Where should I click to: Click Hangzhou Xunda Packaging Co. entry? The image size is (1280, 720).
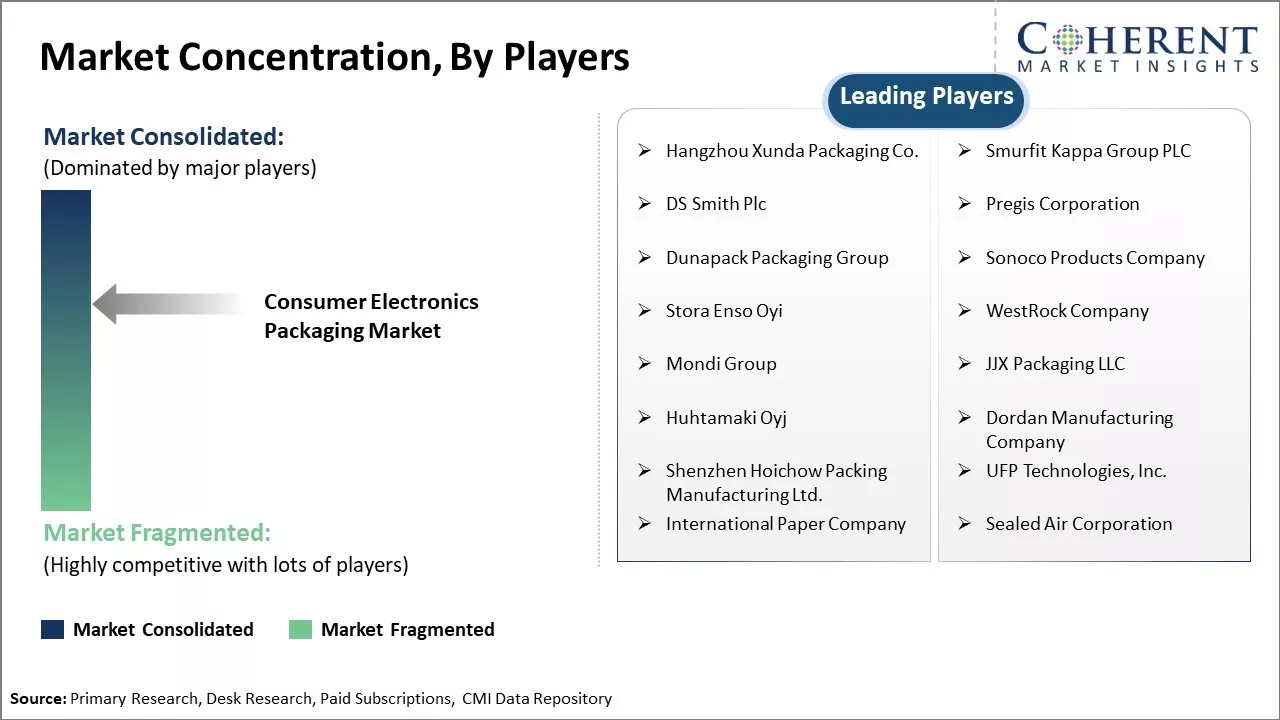coord(791,151)
